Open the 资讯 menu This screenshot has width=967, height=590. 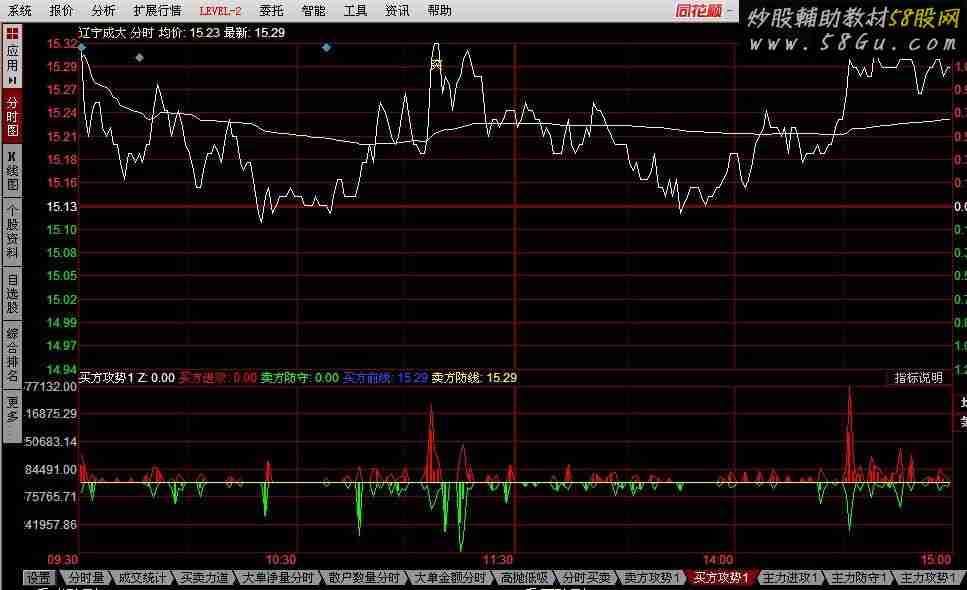(397, 10)
